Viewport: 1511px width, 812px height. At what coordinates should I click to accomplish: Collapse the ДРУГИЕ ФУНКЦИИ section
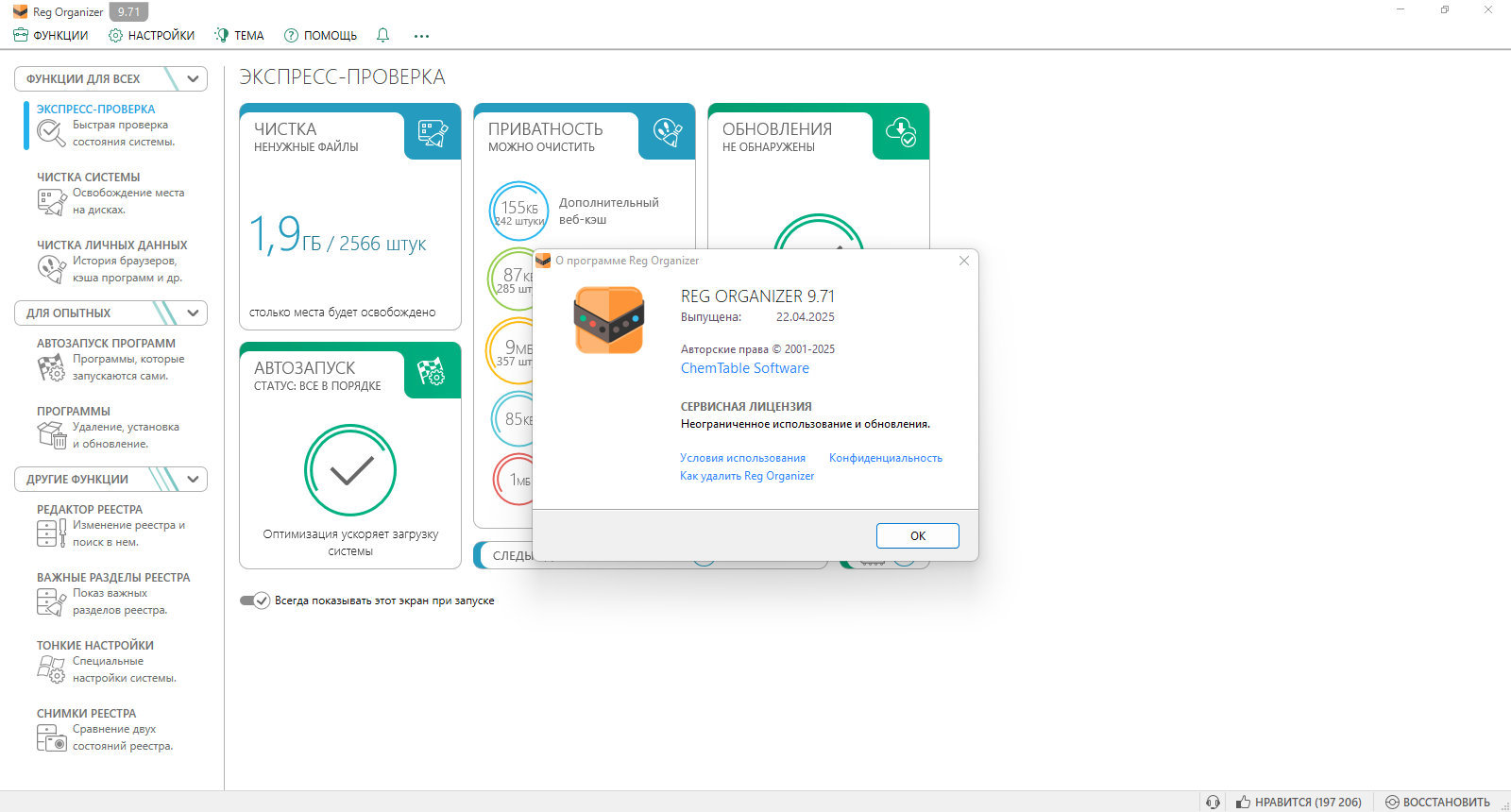194,479
